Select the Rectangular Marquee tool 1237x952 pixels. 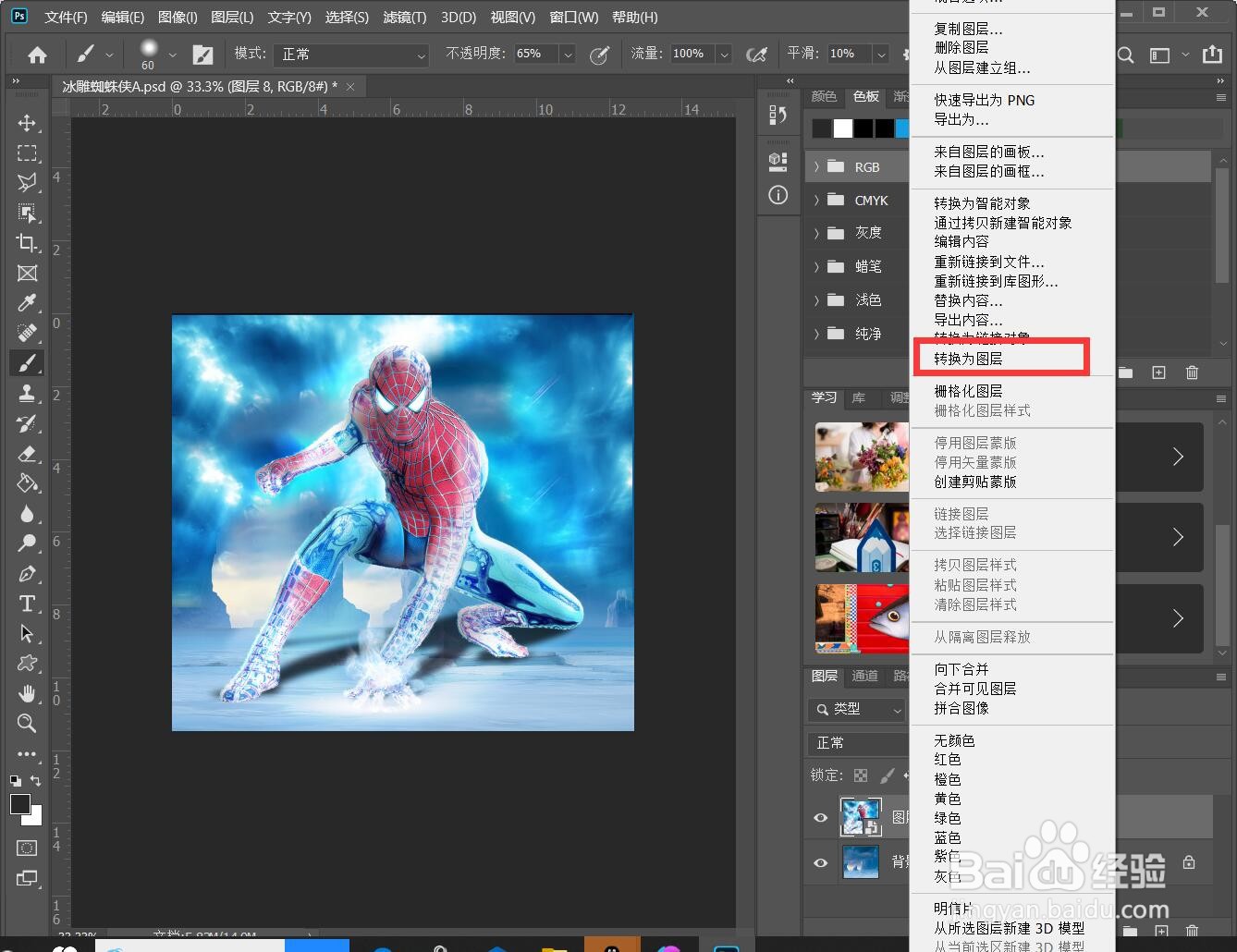[x=27, y=153]
